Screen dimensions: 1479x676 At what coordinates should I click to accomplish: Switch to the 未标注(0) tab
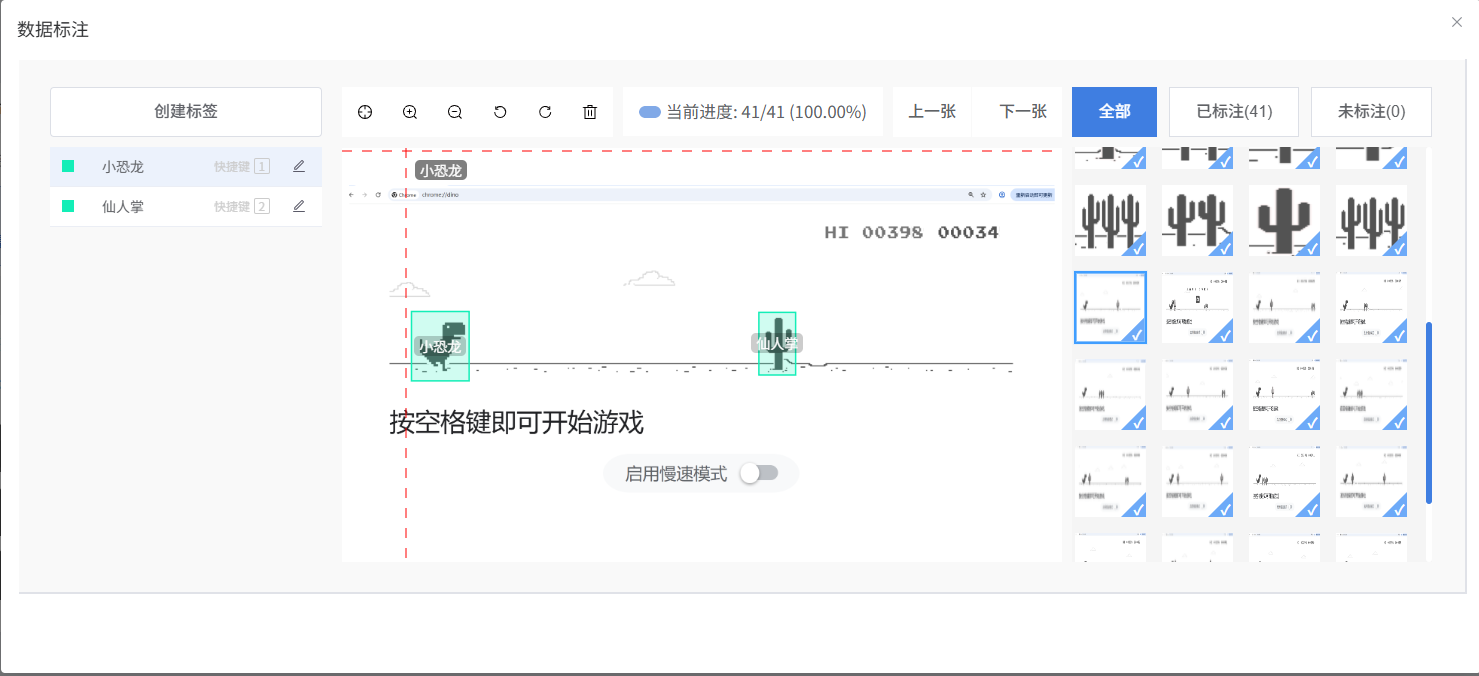1371,112
